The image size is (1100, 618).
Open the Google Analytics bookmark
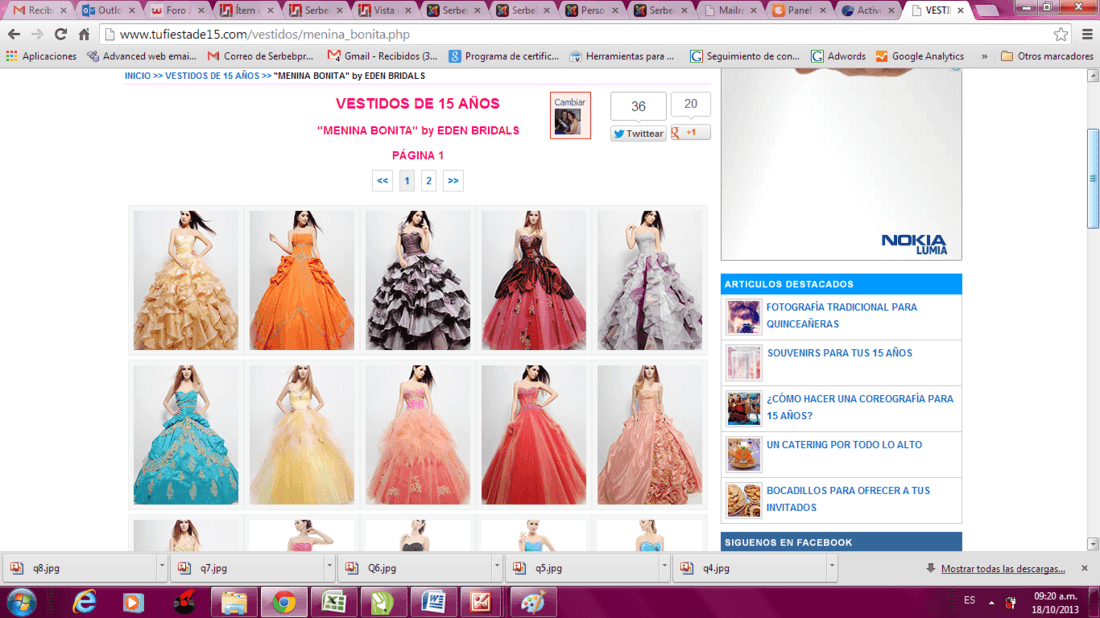pyautogui.click(x=920, y=56)
